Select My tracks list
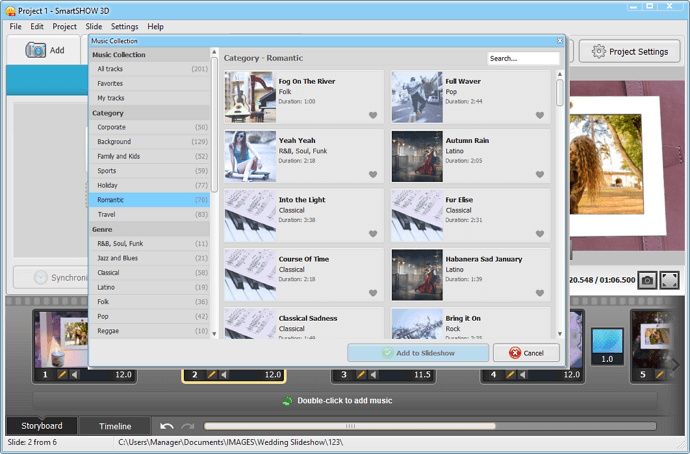This screenshot has height=454, width=690. click(150, 98)
